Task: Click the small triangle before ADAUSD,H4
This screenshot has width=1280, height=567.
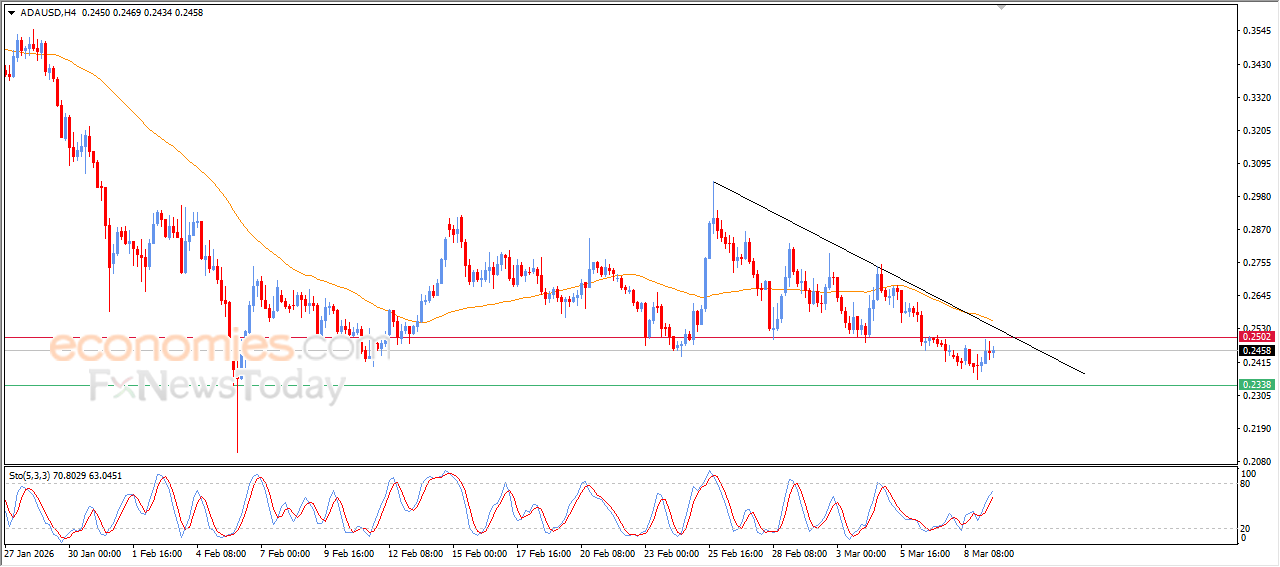Action: tap(11, 13)
